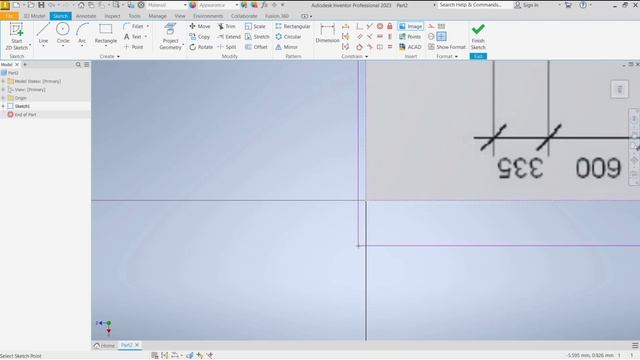Click Import Points icon

[x=410, y=37]
